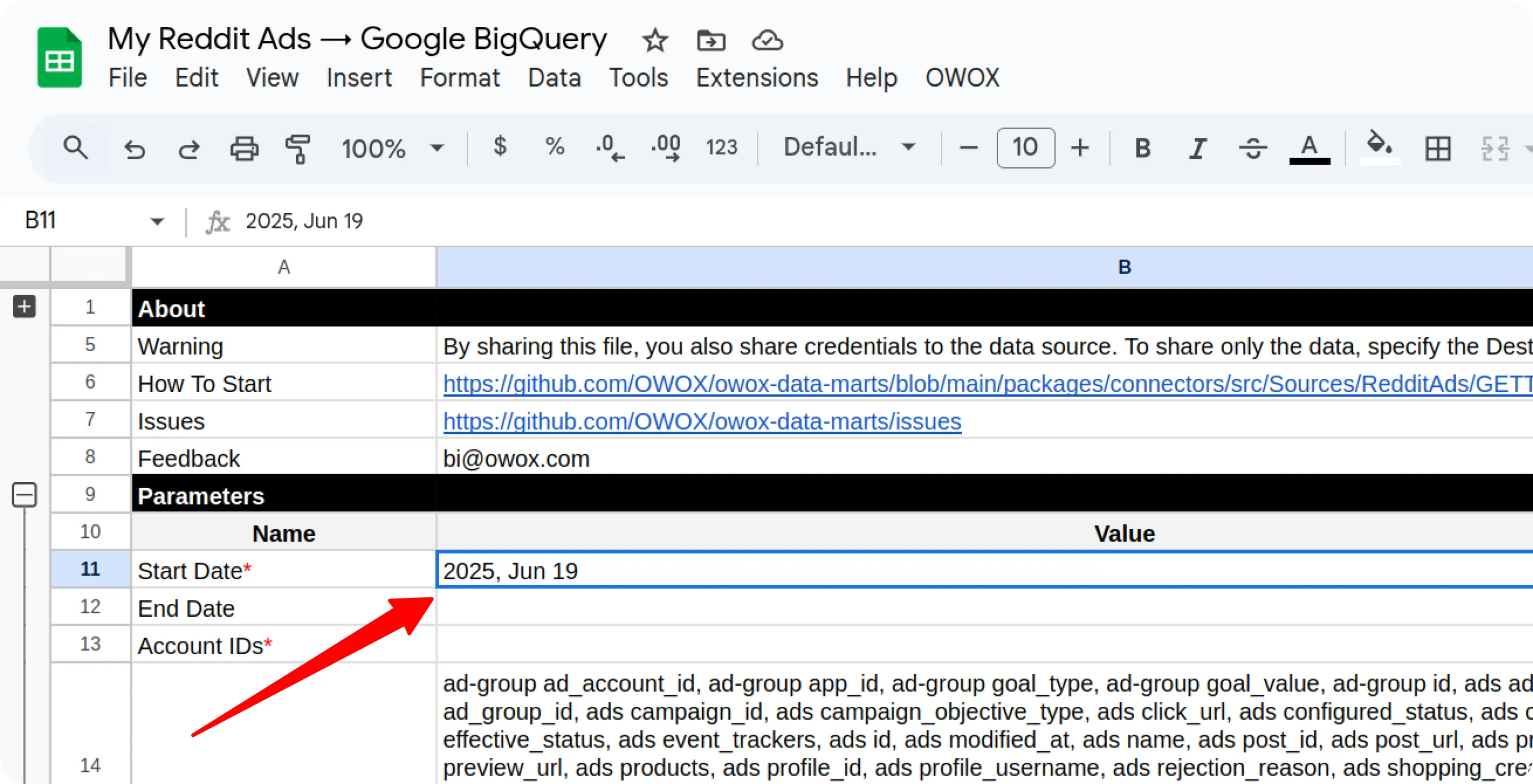The image size is (1533, 784).
Task: Click the font size 10 field
Action: 1026,147
